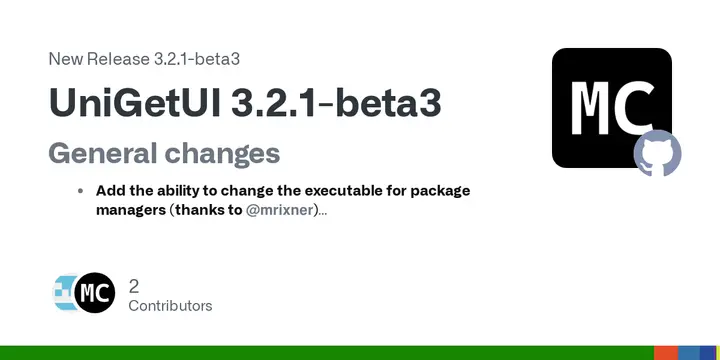Click the contributor count number 2
This screenshot has width=720, height=360.
pos(134,287)
